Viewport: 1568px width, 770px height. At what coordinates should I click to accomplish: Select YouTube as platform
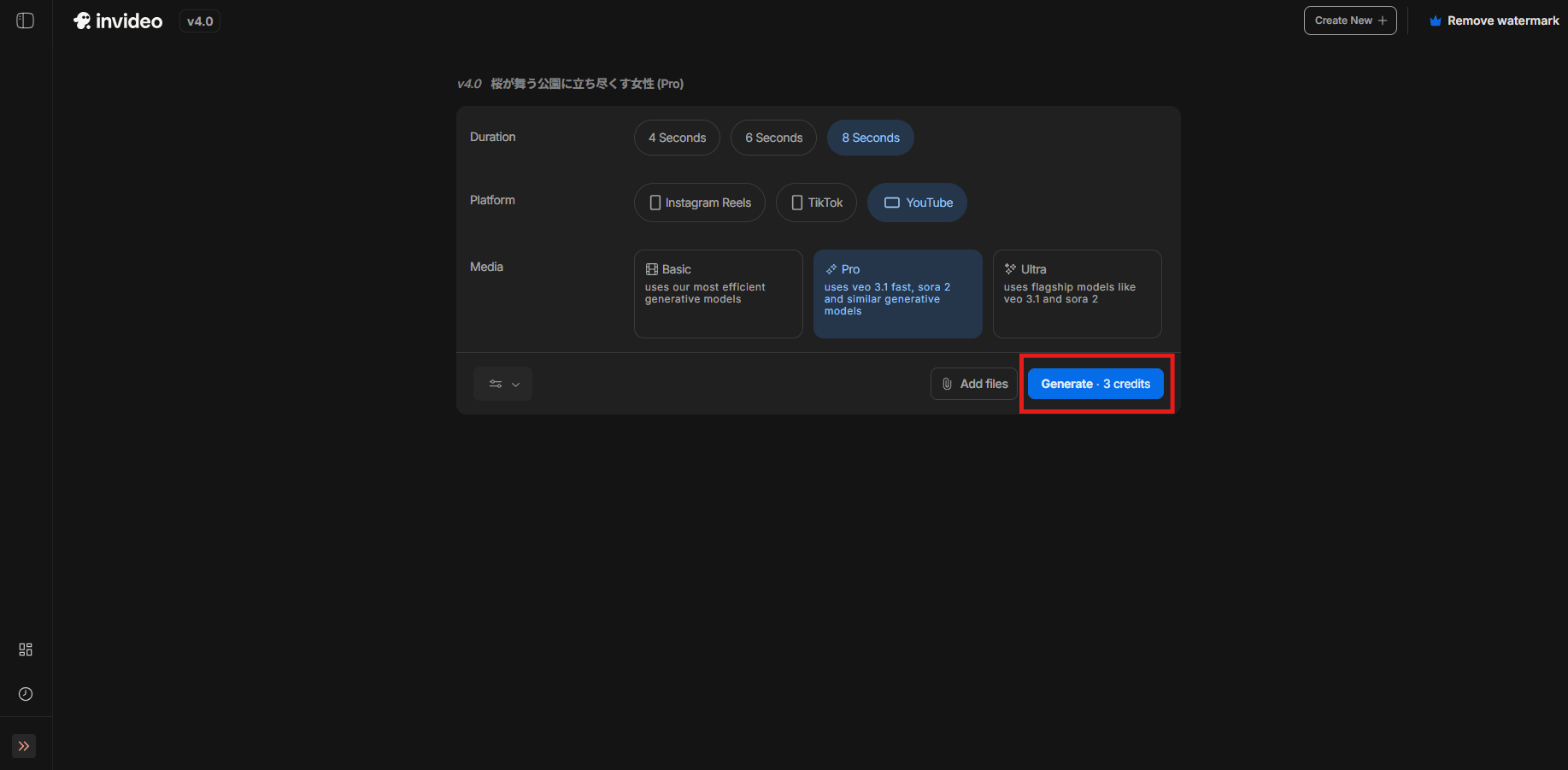point(917,203)
